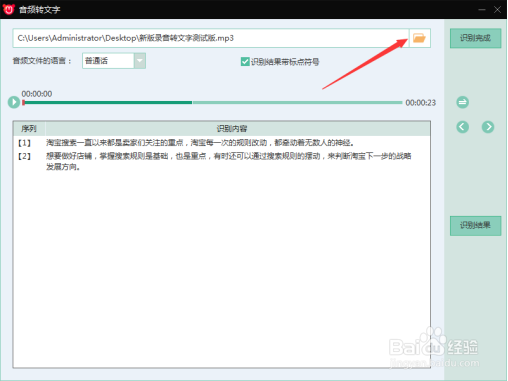Play the audio with the green play button

point(14,102)
